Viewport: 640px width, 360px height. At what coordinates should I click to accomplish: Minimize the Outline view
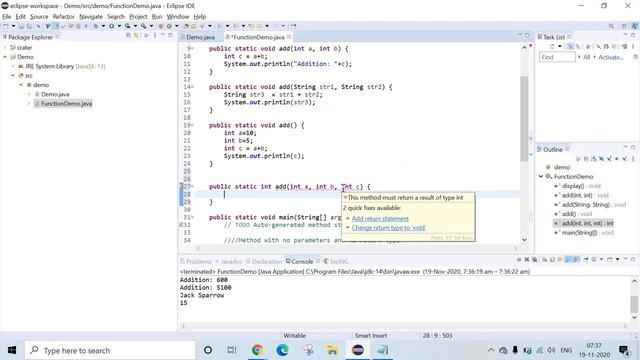(625, 148)
